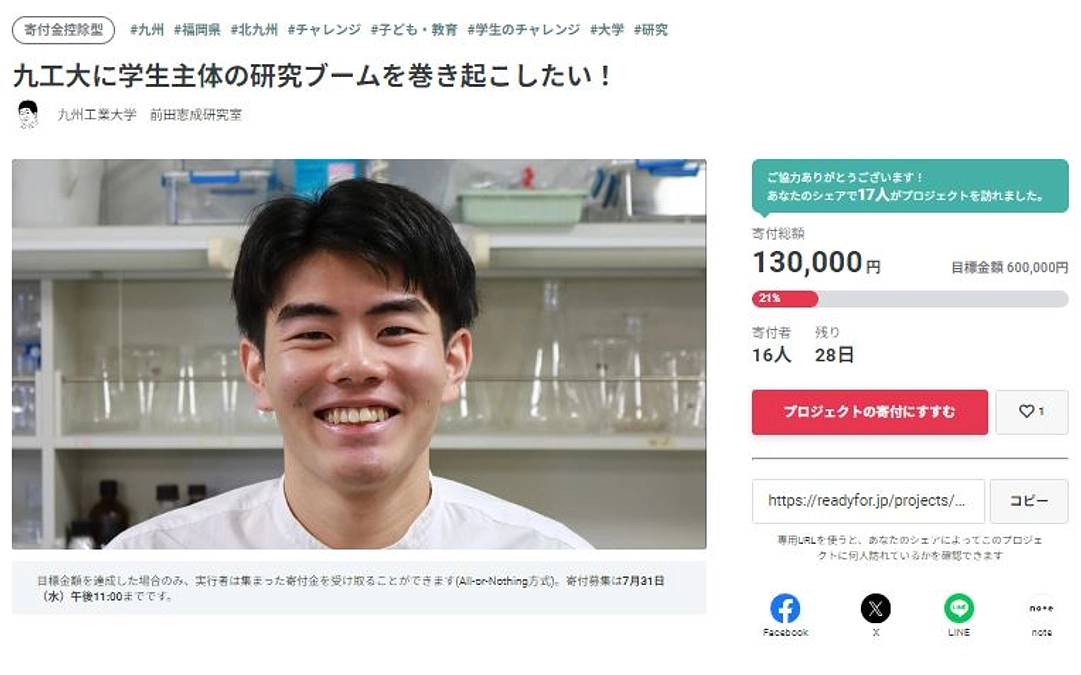Copy the project URL using コピー
This screenshot has height=675, width=1081.
[x=1029, y=501]
